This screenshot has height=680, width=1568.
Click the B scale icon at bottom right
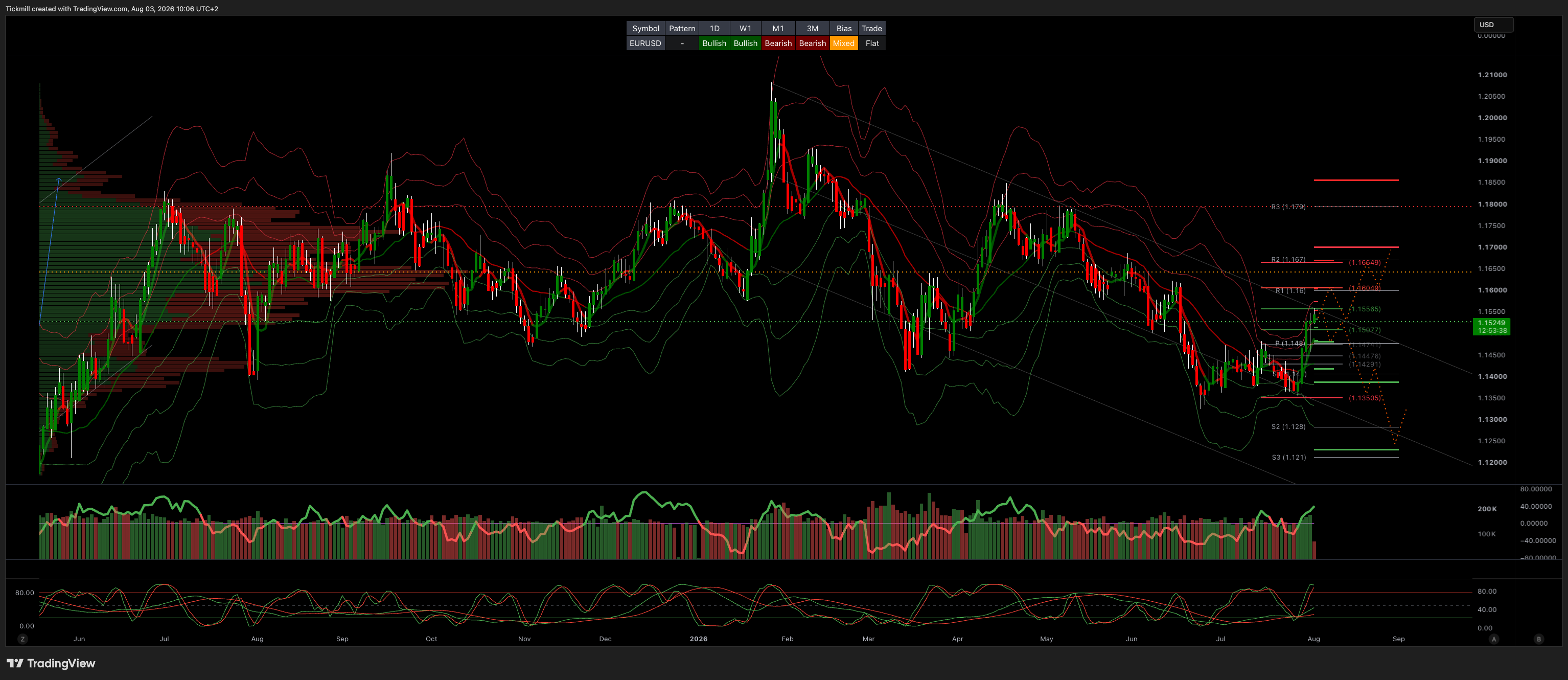pos(1539,639)
